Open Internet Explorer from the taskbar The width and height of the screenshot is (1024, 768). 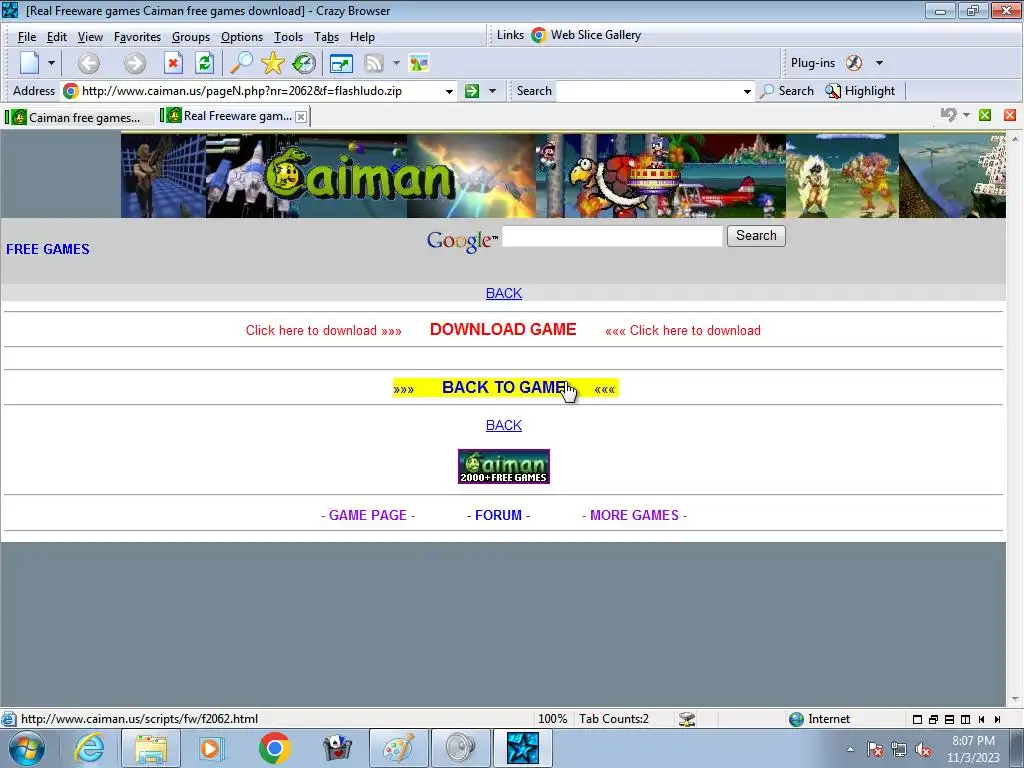click(90, 748)
